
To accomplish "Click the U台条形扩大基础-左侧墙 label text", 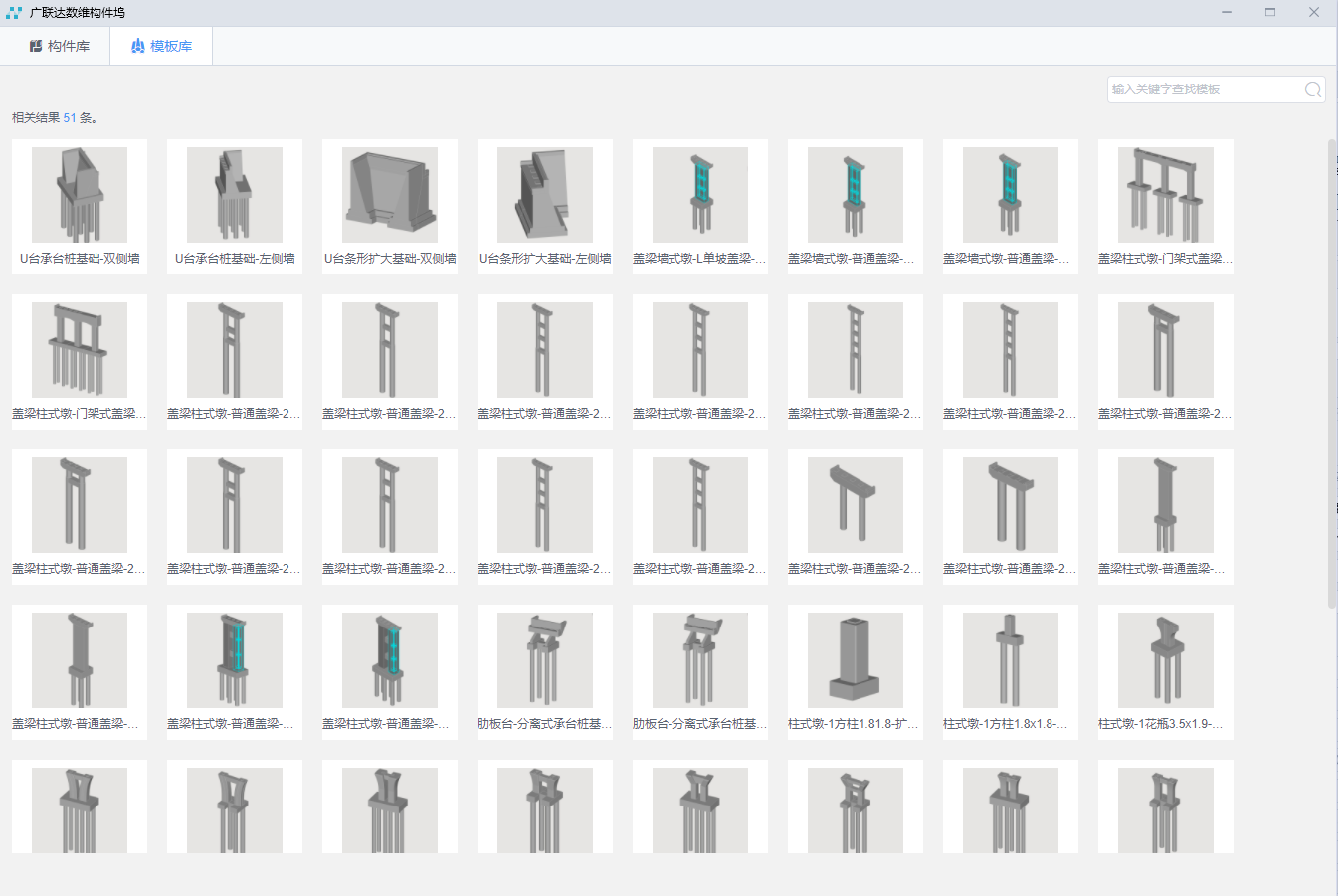I will coord(545,259).
